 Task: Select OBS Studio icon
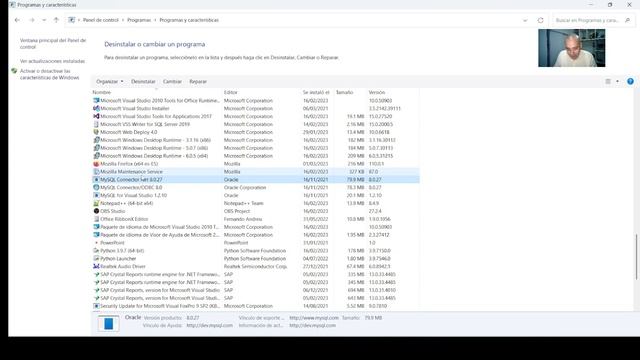pos(96,211)
